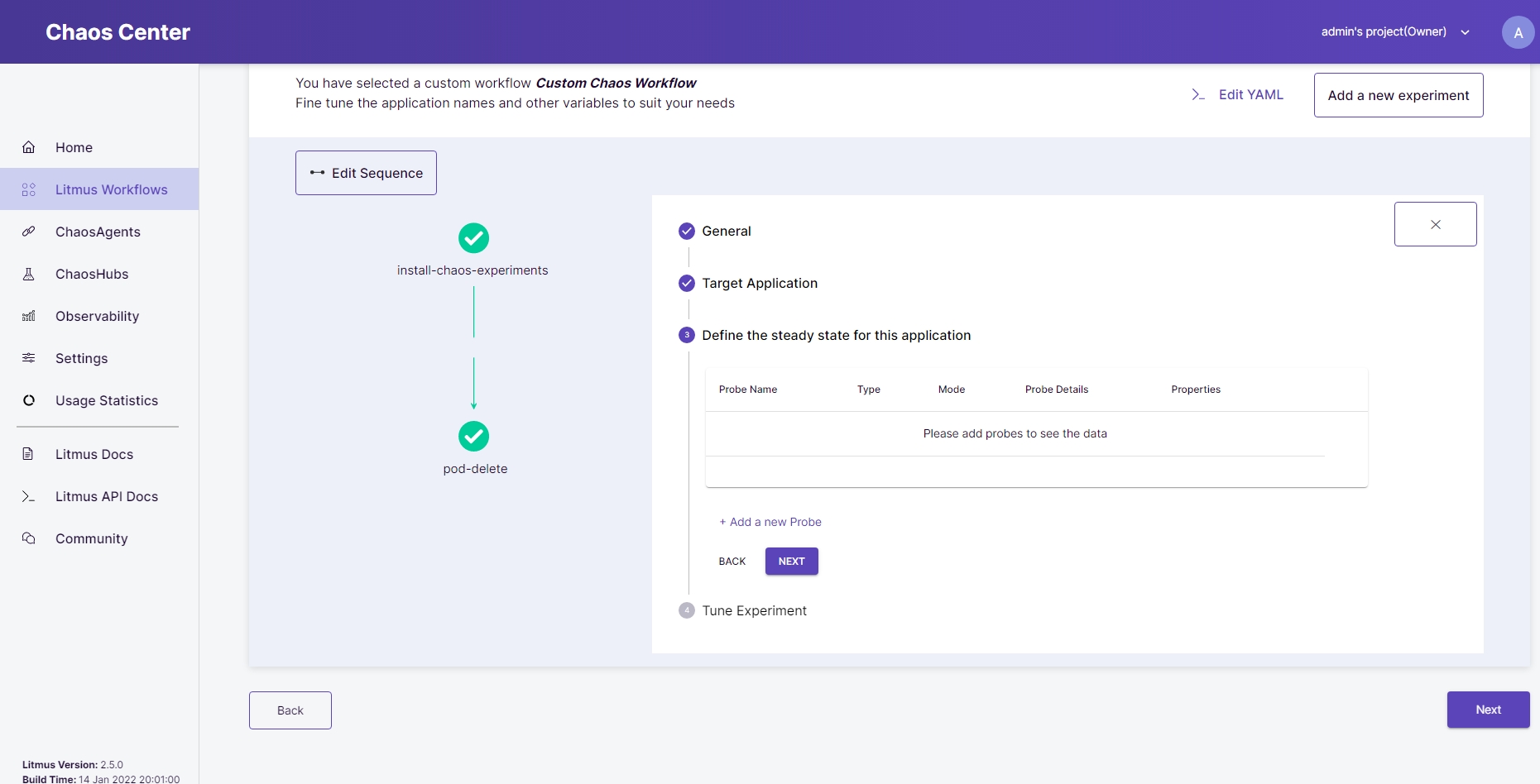The width and height of the screenshot is (1540, 784).
Task: Open Litmus API Docs menu item
Action: coord(106,496)
